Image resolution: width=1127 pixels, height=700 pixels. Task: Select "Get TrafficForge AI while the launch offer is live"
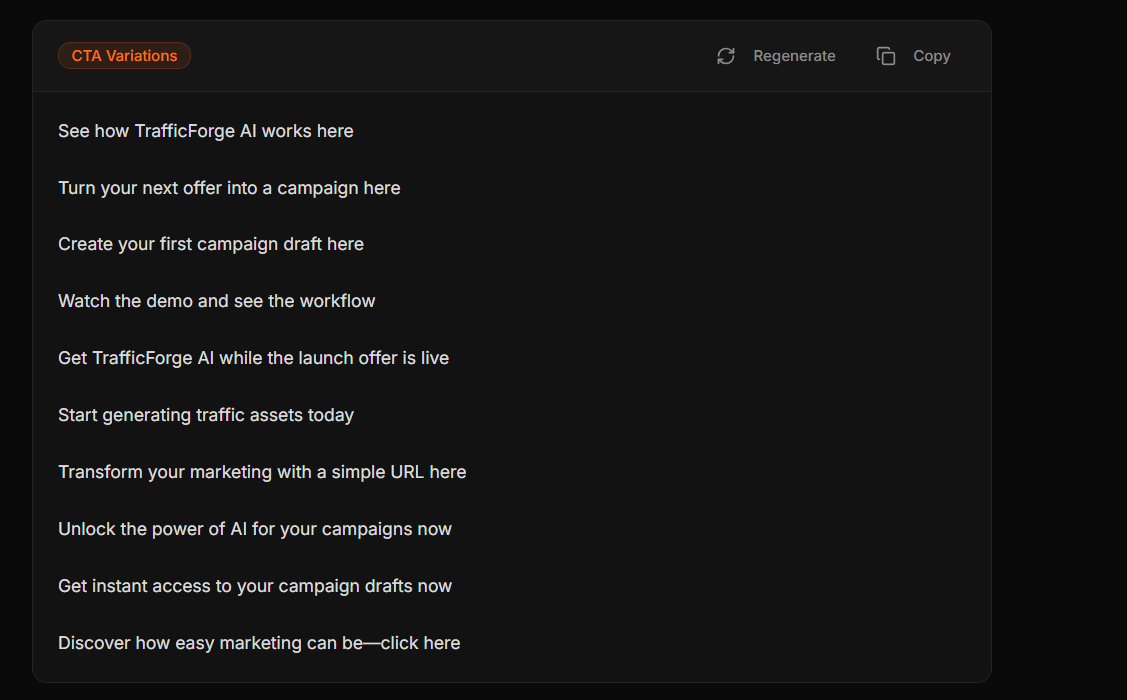pos(253,358)
